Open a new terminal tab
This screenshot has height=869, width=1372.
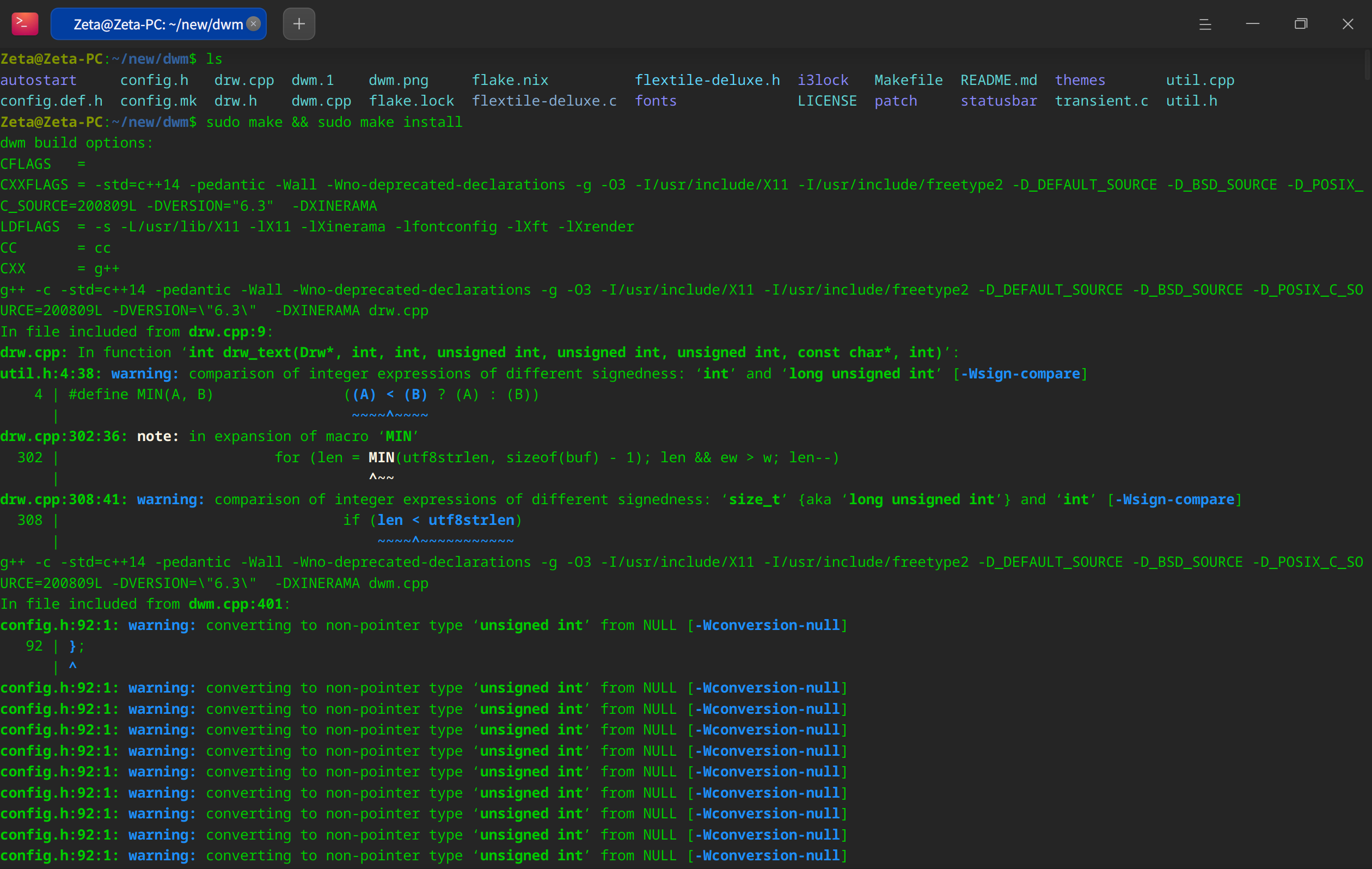click(299, 23)
